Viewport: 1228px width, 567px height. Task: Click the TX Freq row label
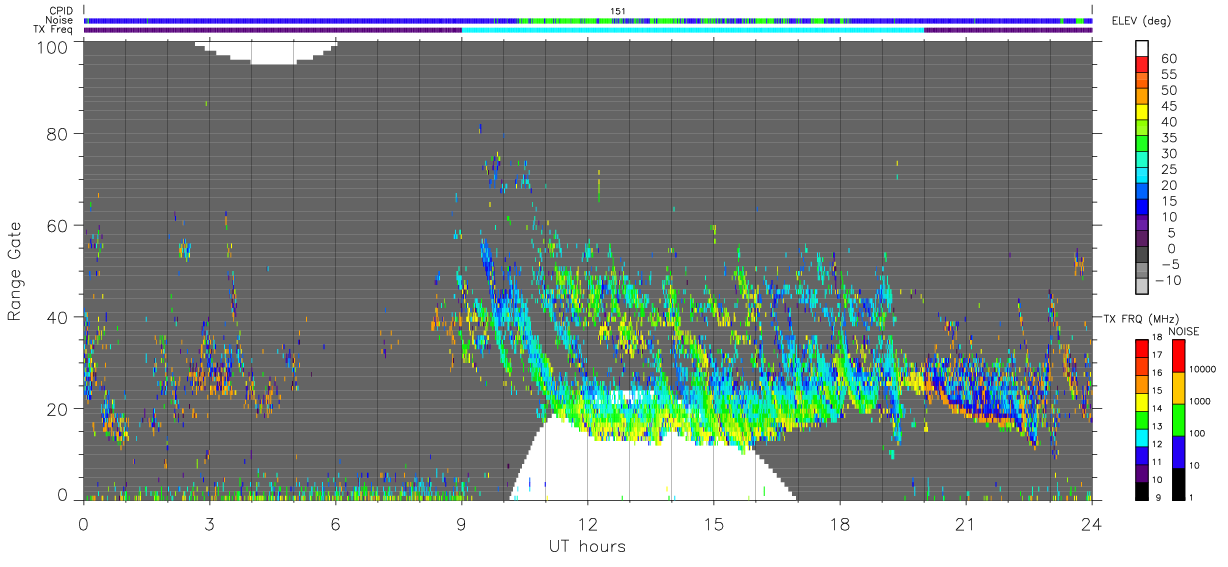[53, 29]
